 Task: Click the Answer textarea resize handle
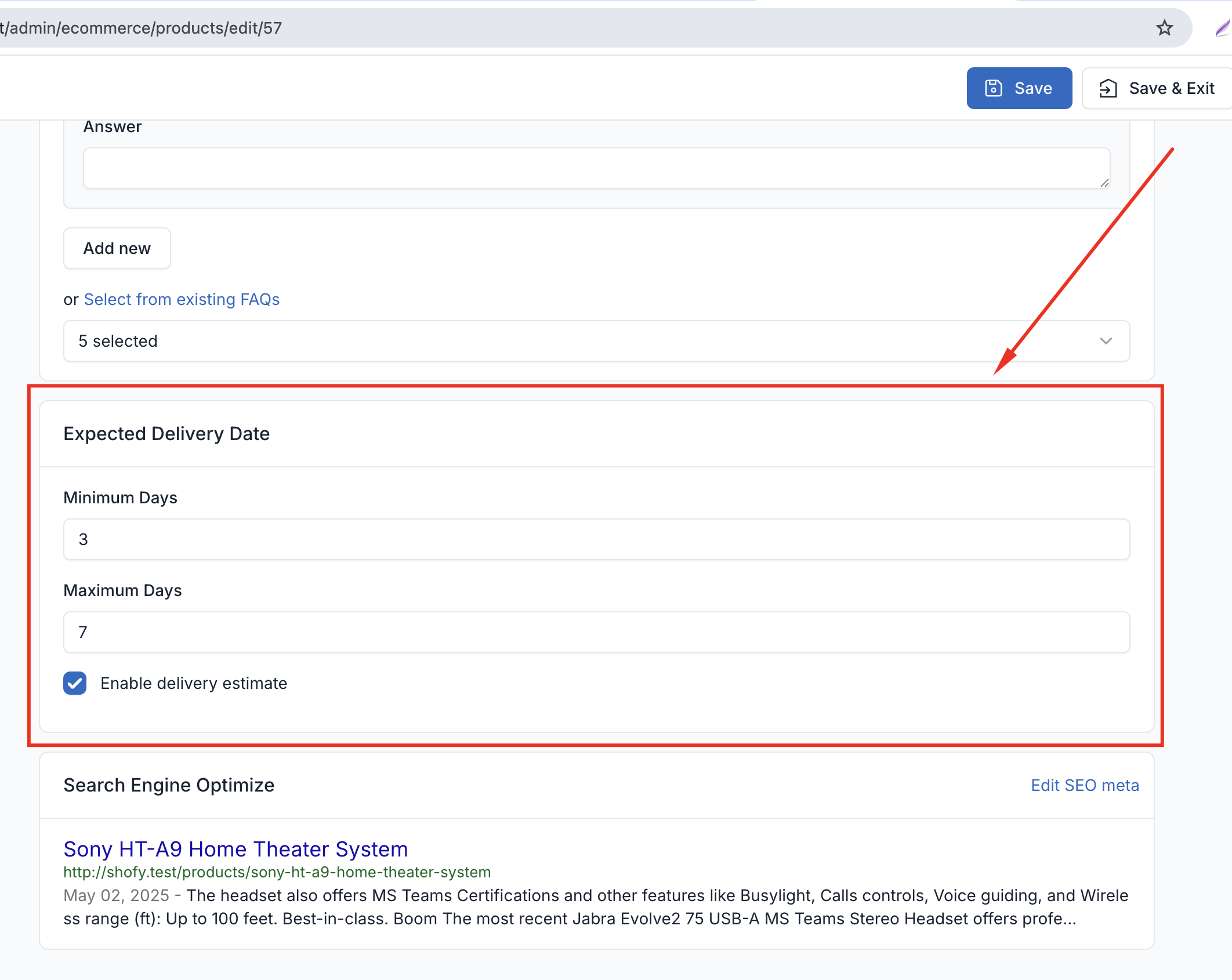coord(1104,183)
